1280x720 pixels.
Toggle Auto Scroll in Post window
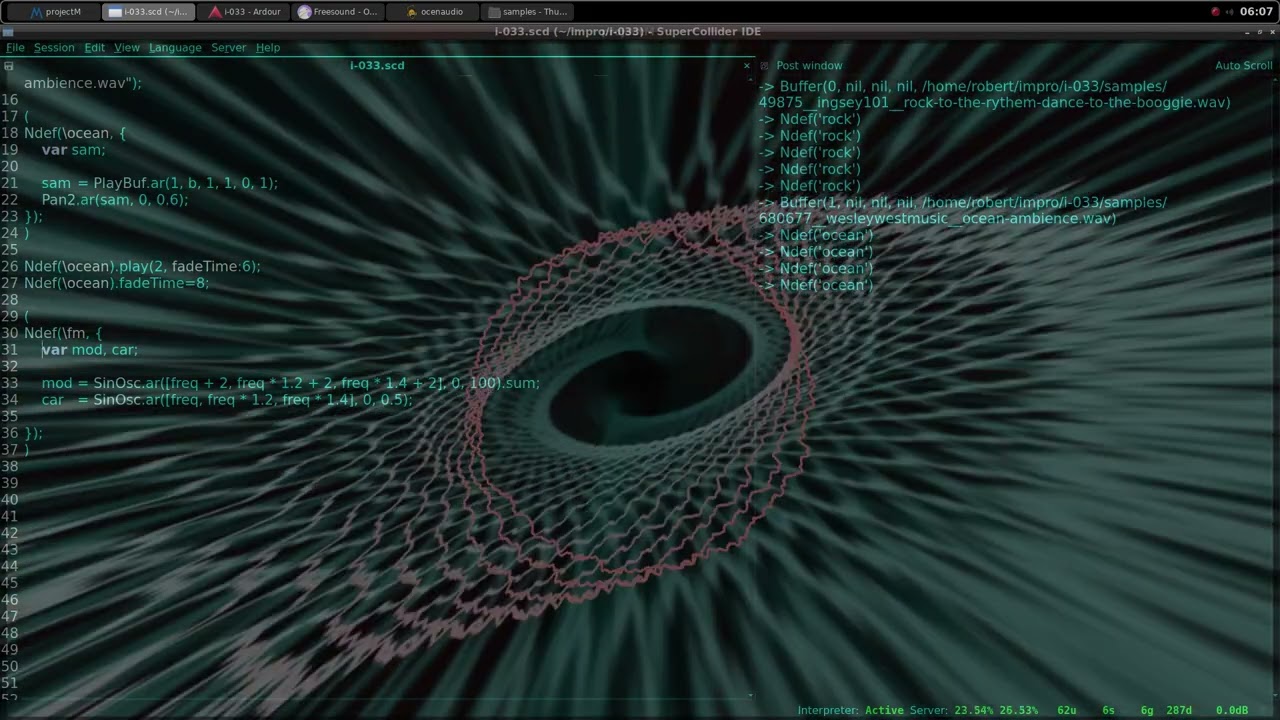pos(1243,65)
